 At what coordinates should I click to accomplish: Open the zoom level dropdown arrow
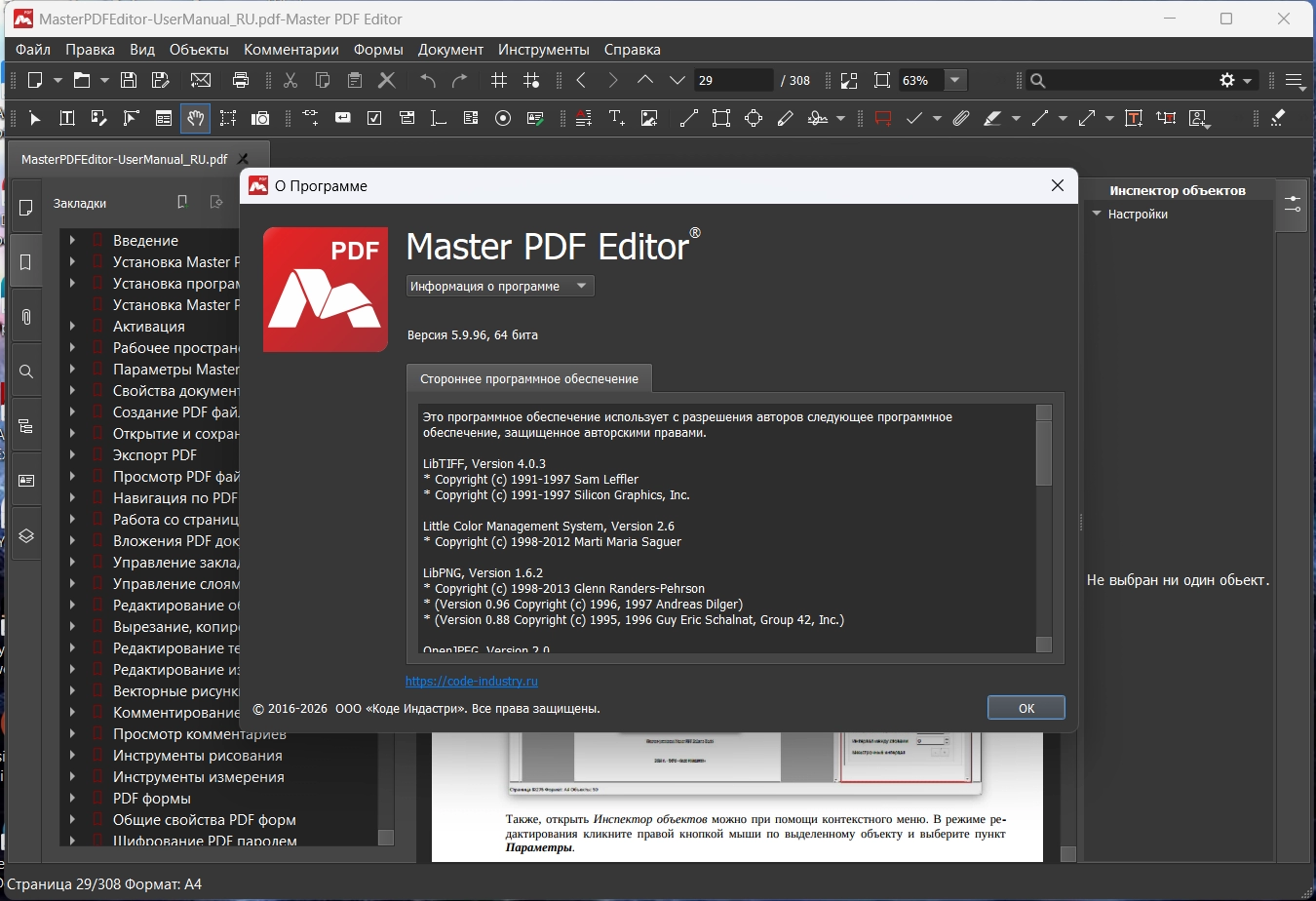tap(955, 80)
